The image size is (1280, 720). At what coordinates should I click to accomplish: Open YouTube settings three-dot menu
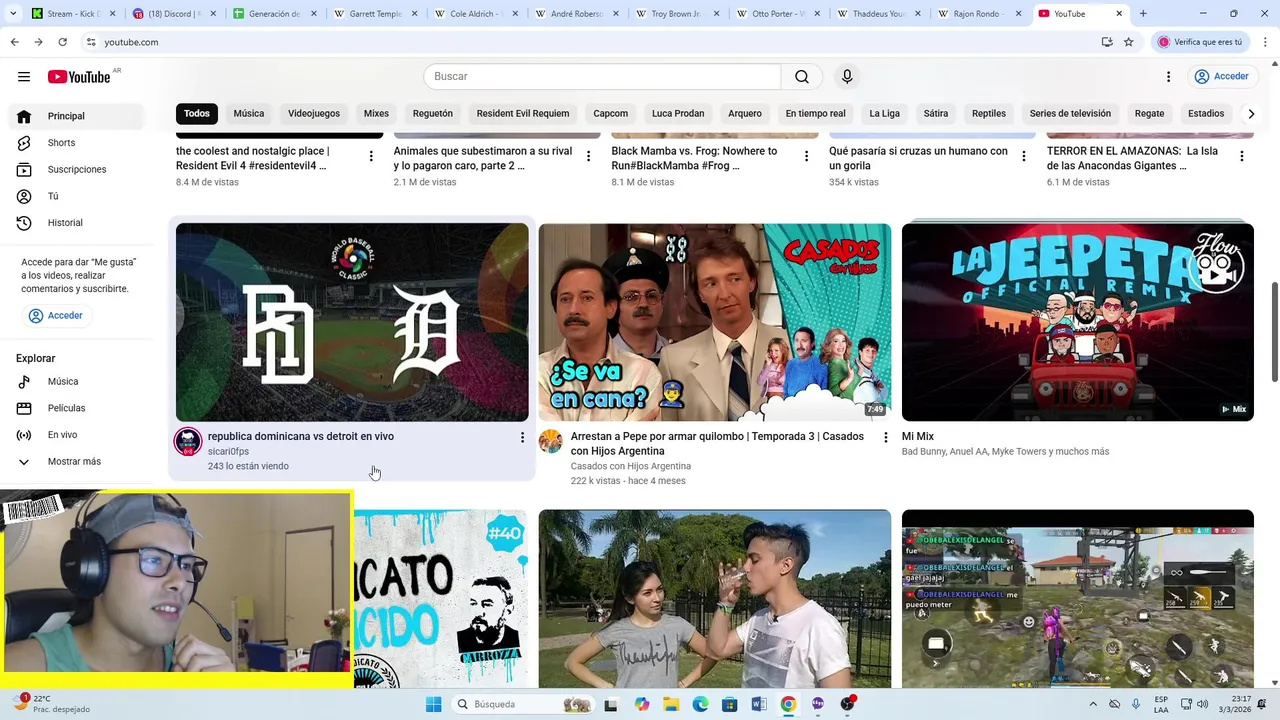1168,77
